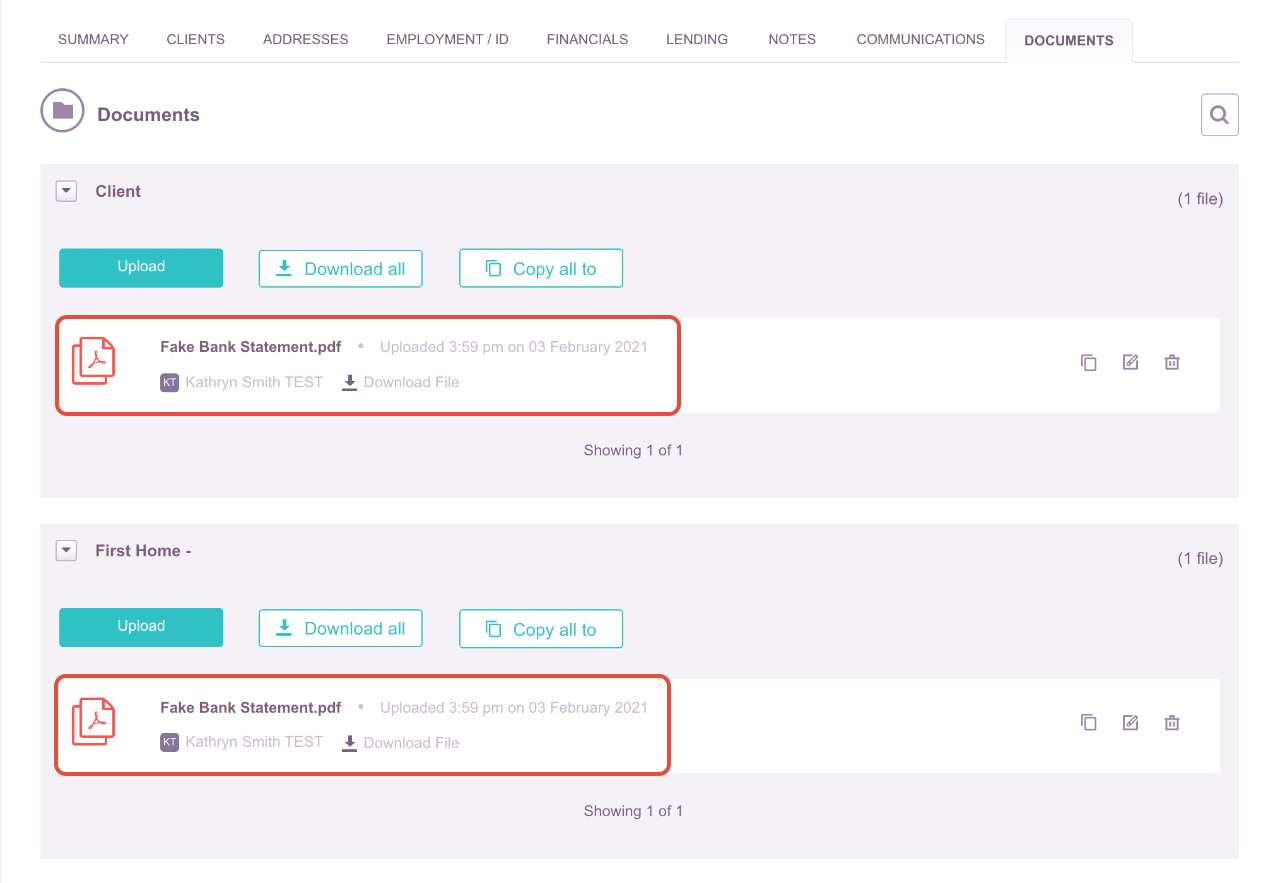Copy the Fake Bank Statement in Client section
Image resolution: width=1273 pixels, height=883 pixels.
[x=1088, y=362]
